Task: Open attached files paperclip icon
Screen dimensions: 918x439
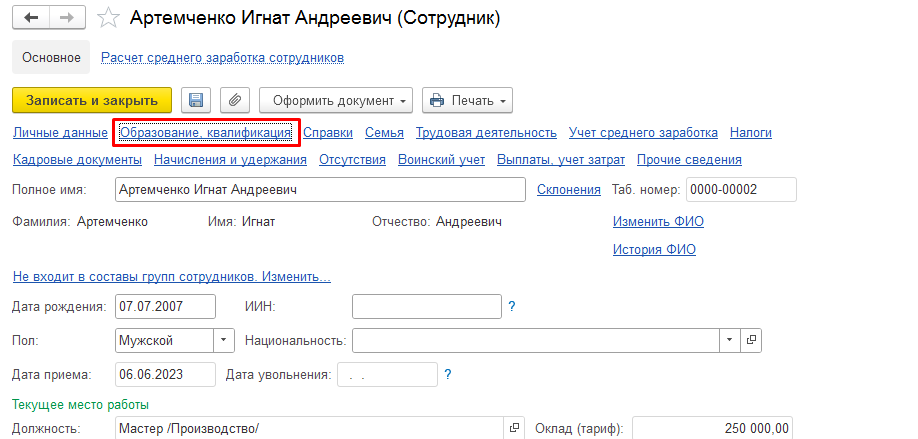Action: 233,100
